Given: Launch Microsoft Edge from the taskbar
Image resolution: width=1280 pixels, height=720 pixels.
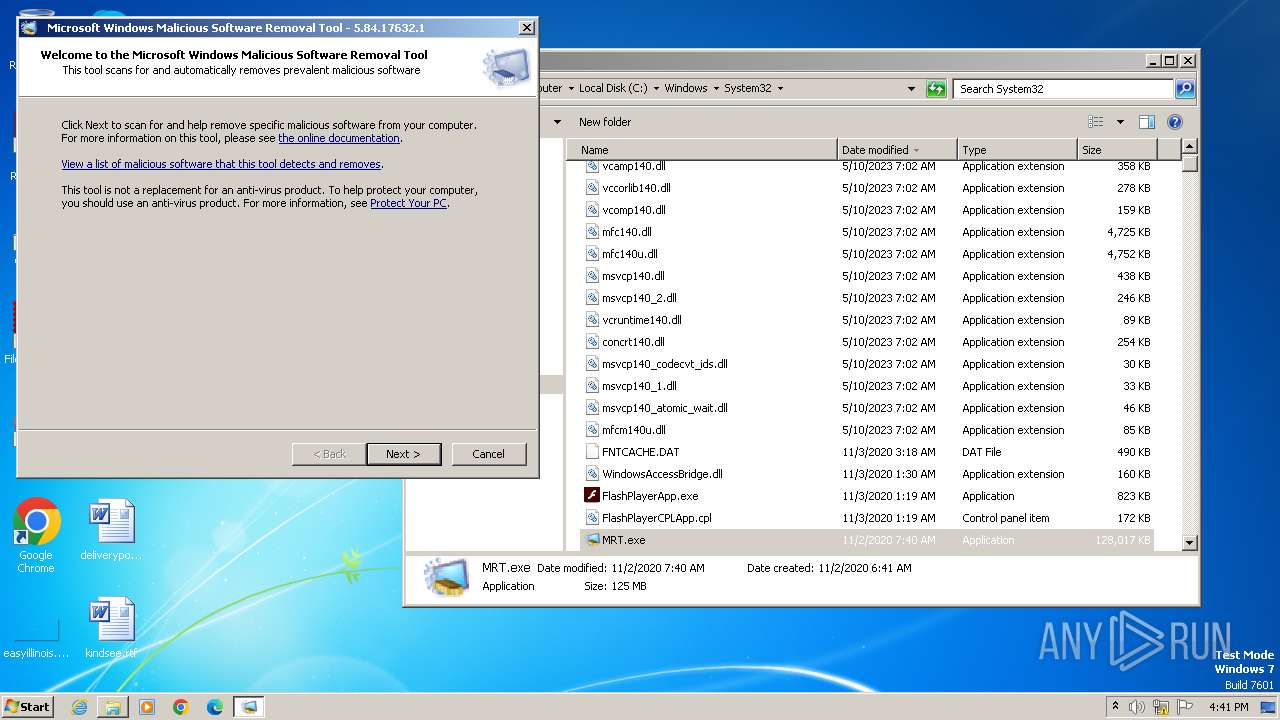Looking at the screenshot, I should [215, 707].
